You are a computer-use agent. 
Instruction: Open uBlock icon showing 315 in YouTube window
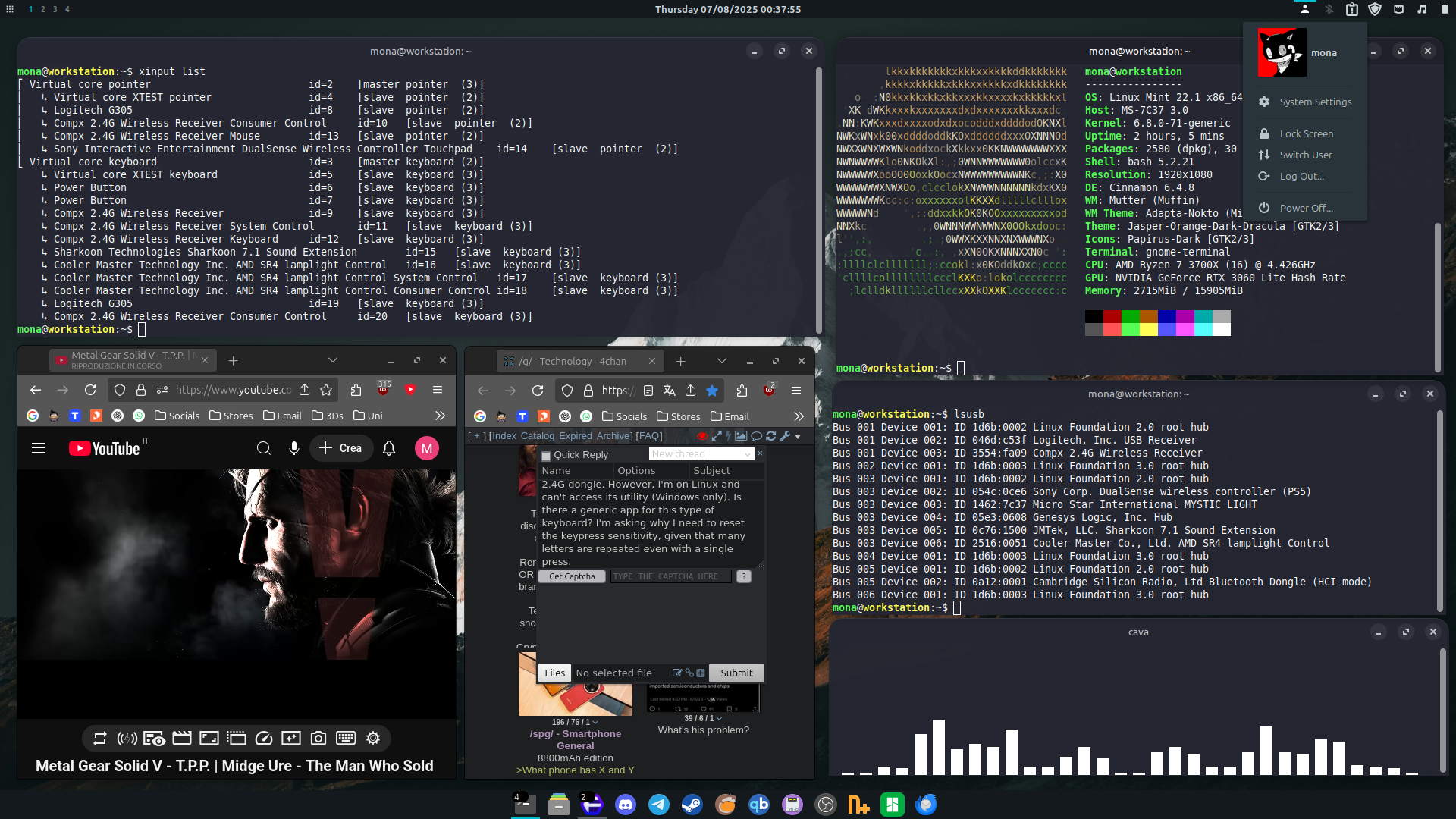[384, 389]
